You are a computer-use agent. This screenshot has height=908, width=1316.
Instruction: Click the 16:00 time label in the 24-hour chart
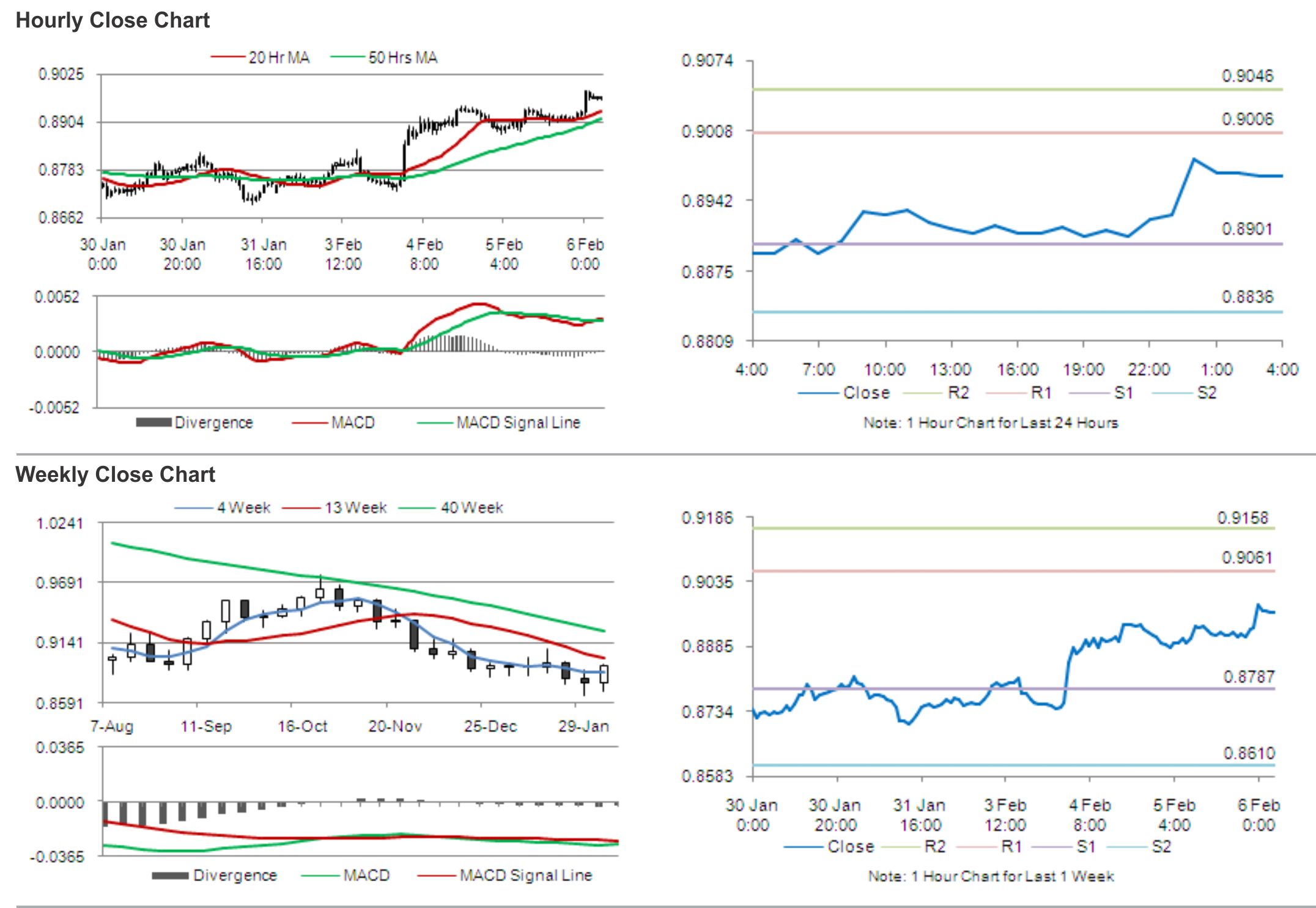point(1018,369)
